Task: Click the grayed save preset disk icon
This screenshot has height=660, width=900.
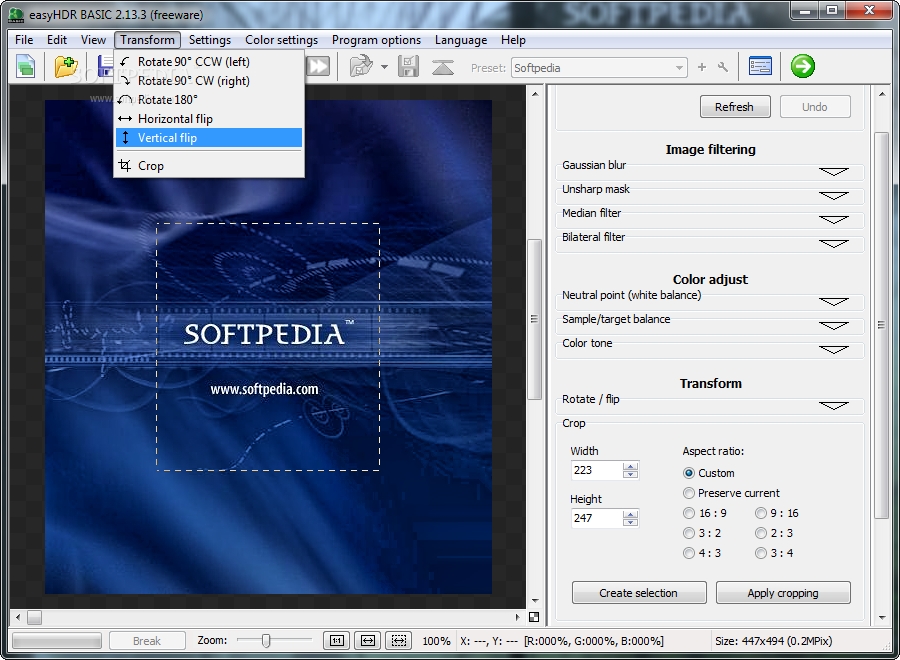Action: pyautogui.click(x=408, y=67)
